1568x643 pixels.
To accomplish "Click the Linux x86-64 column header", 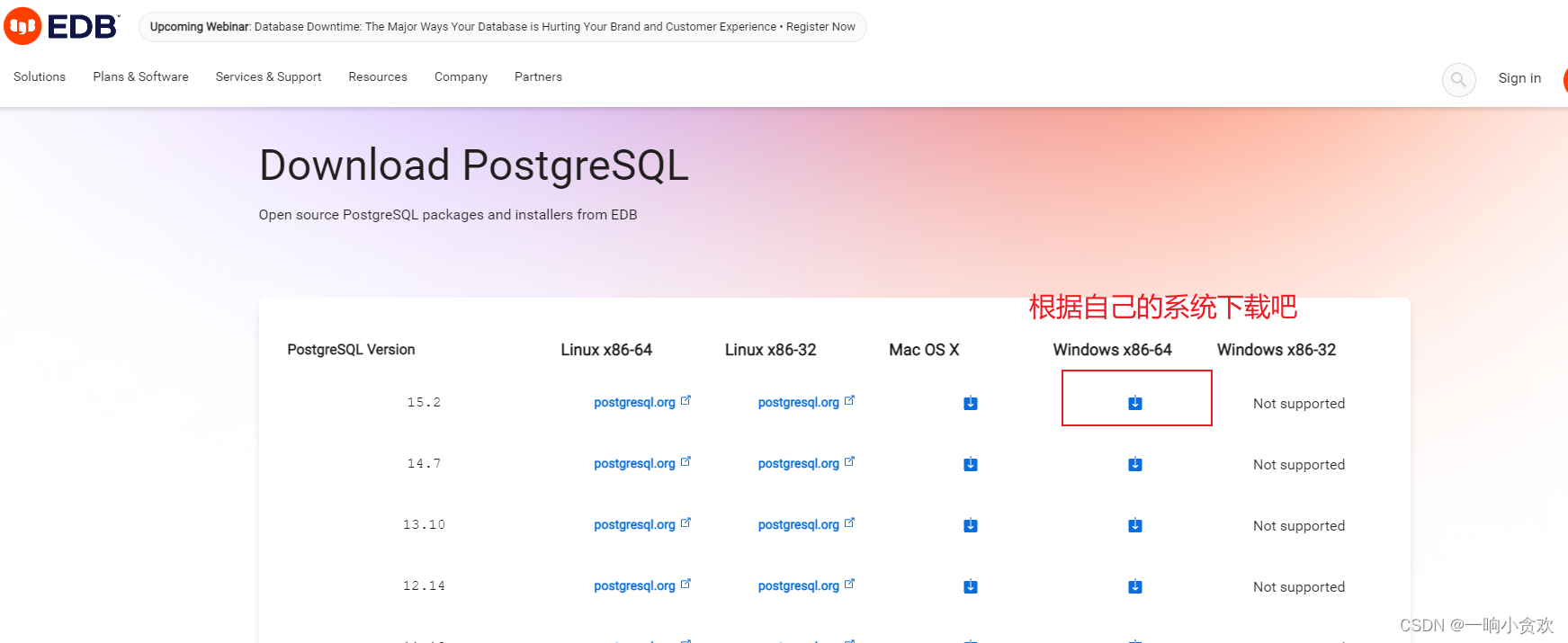I will click(x=606, y=350).
